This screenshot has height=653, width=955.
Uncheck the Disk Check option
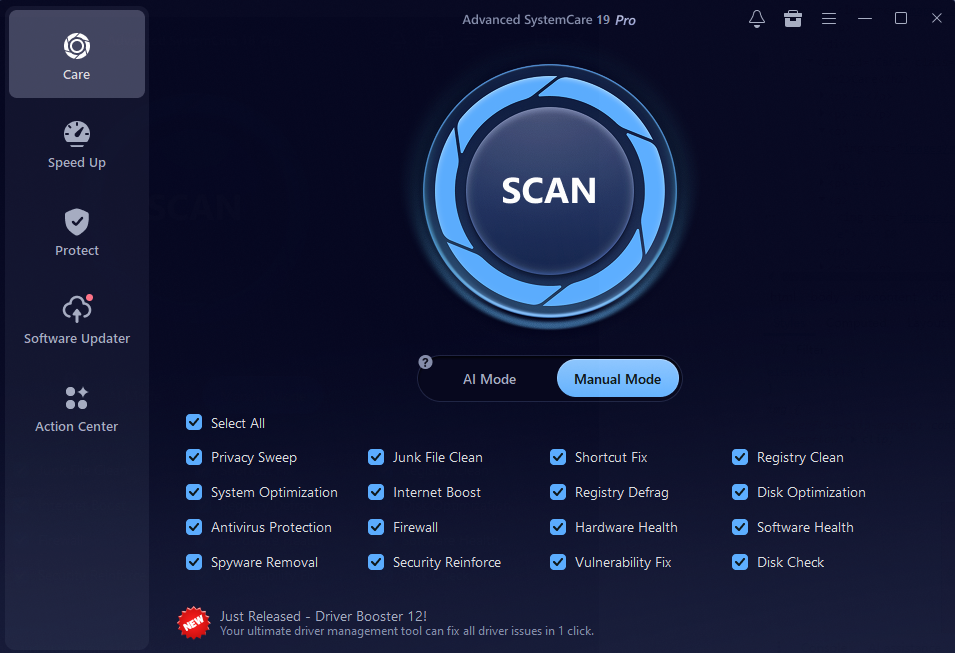[x=740, y=562]
